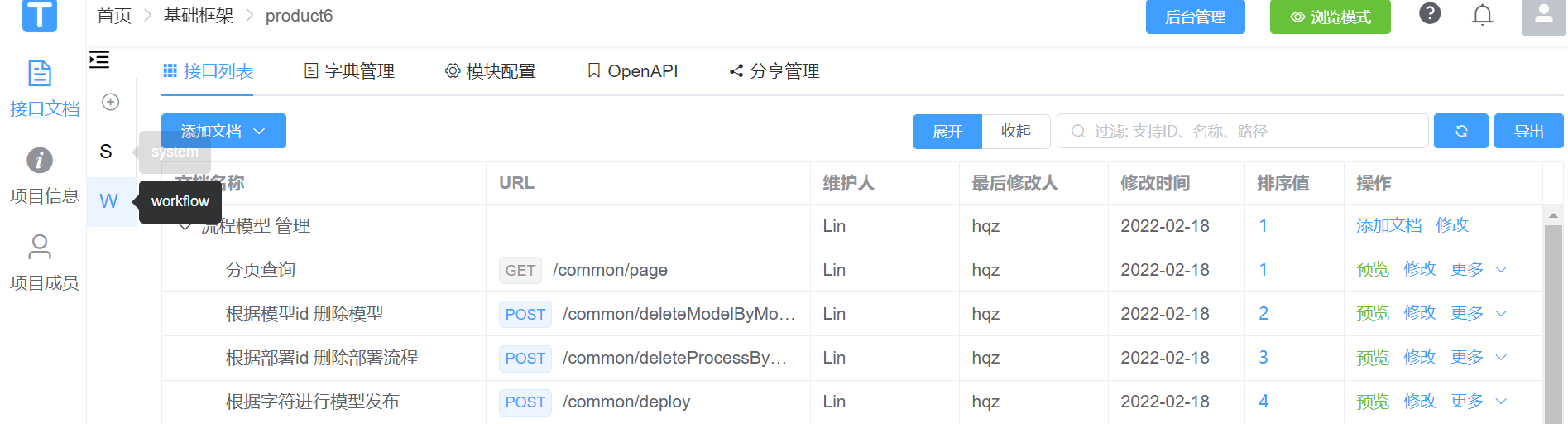The image size is (1568, 424).
Task: Expand 更多 menu for 分页查询 row
Action: pyautogui.click(x=1478, y=270)
